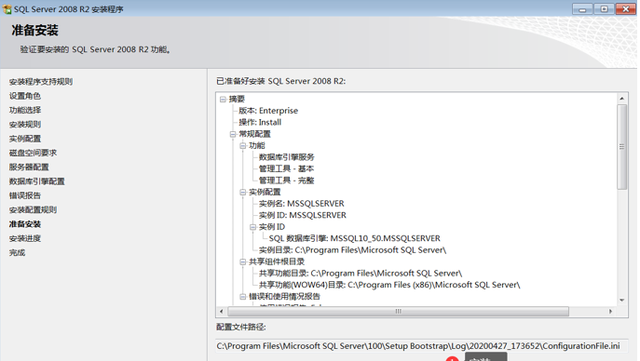Click the vertical scrollbar down arrow
Image resolution: width=640 pixels, height=361 pixels.
tap(622, 300)
